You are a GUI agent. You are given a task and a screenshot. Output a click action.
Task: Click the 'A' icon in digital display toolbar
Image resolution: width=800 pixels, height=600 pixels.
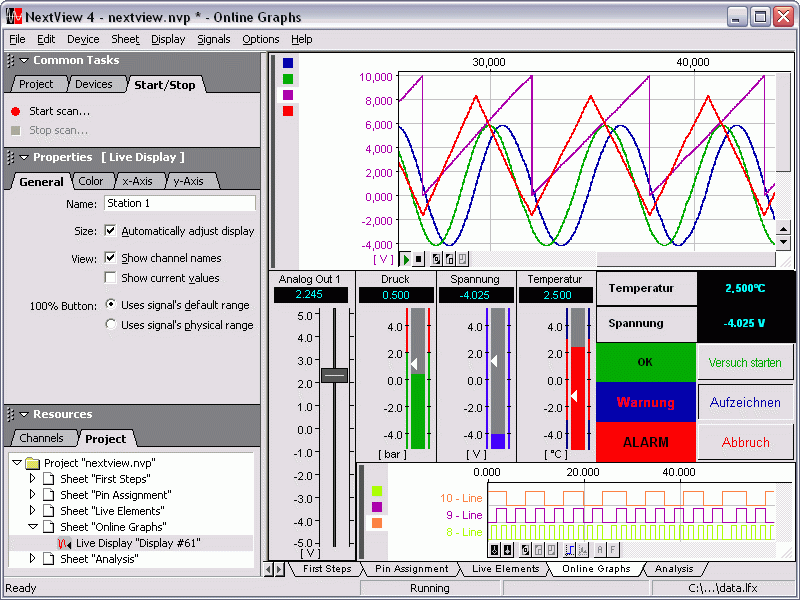599,549
